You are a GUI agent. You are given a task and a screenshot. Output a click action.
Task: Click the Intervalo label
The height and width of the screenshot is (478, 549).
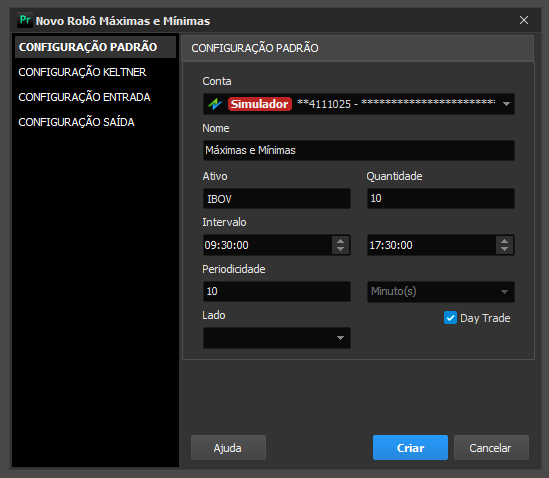coord(224,222)
